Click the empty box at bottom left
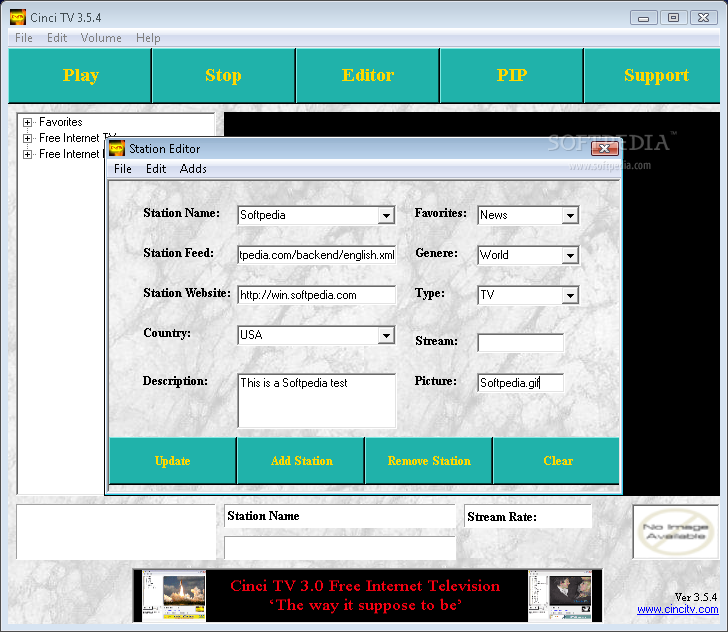This screenshot has height=632, width=728. (116, 532)
